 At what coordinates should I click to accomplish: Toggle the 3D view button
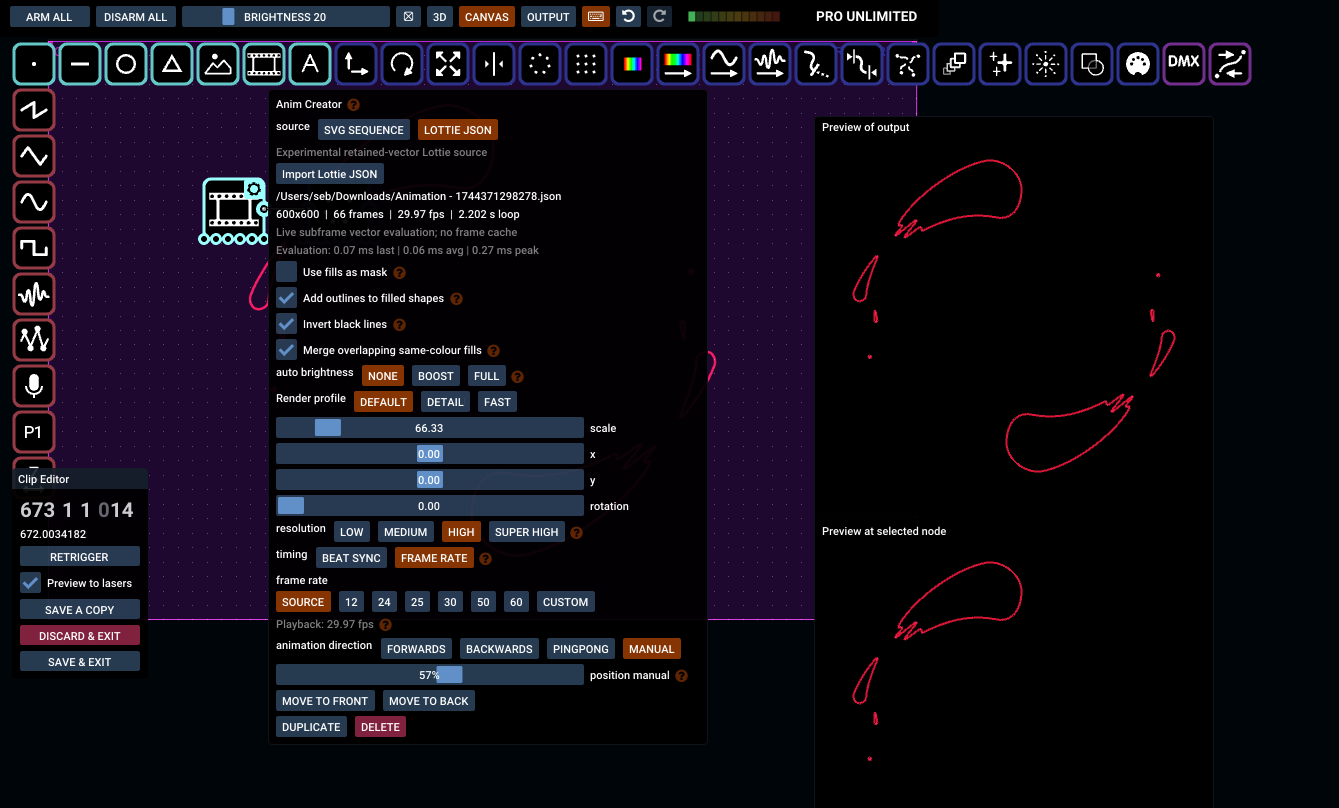point(439,17)
